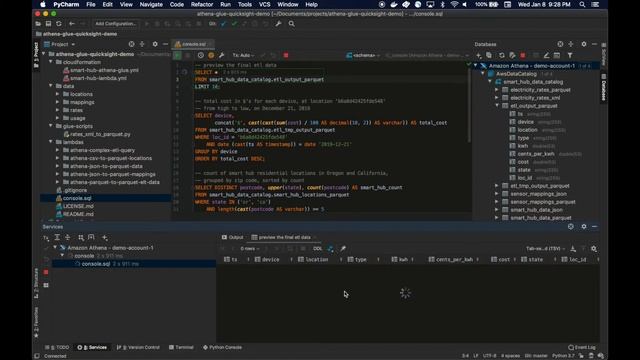Screen dimensions: 640x360
Task: Expand the electricity_rates_parquet table
Action: (x=497, y=90)
